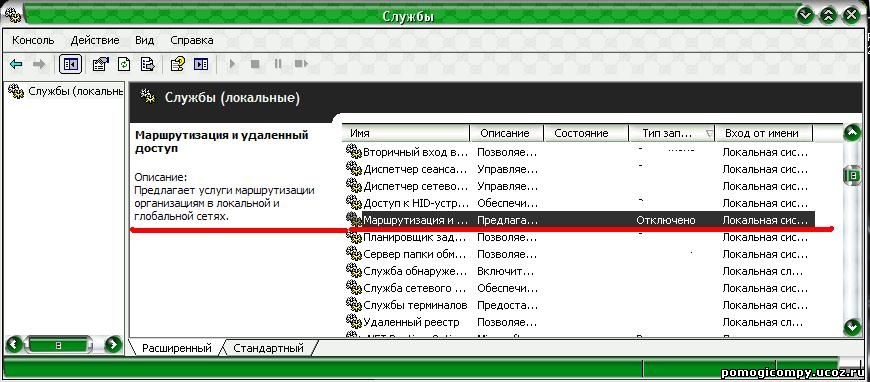870x382 pixels.
Task: Select the Доступ к HID-устройствам service name
Action: pyautogui.click(x=416, y=203)
